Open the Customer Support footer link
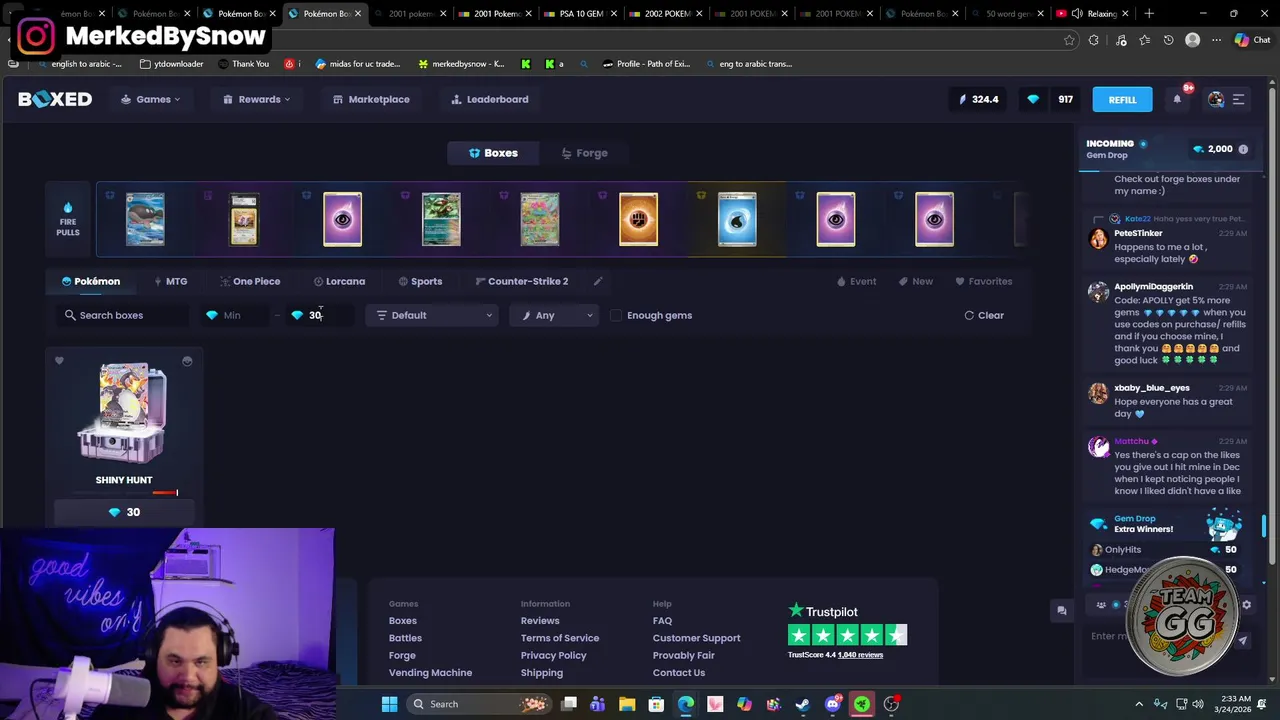Viewport: 1280px width, 720px height. 696,638
